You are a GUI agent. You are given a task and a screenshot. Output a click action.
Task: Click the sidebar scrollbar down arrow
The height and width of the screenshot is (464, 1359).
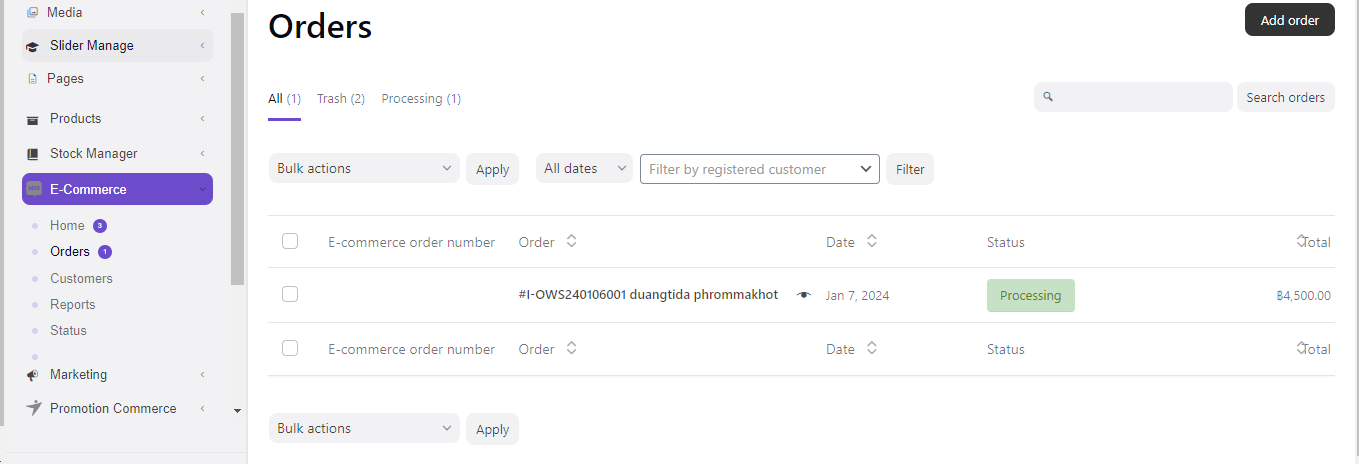coord(238,410)
